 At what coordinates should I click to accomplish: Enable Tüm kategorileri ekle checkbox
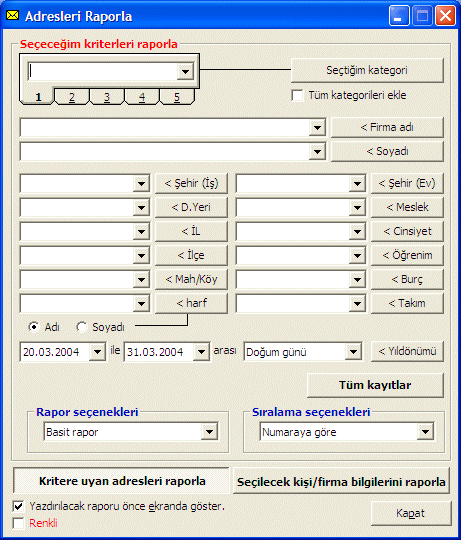[297, 95]
